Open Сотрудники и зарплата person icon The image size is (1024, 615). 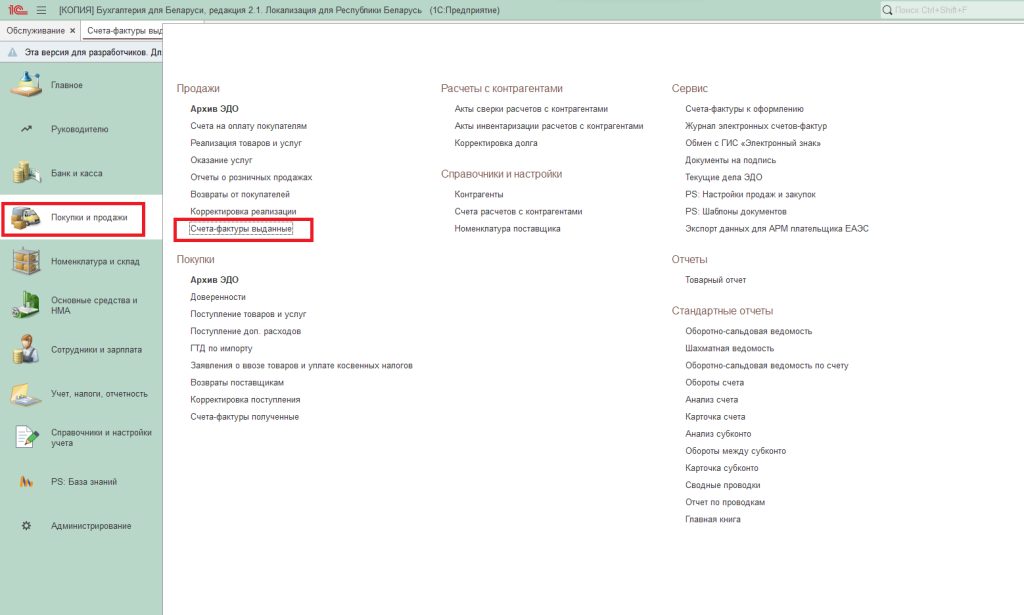(x=26, y=350)
